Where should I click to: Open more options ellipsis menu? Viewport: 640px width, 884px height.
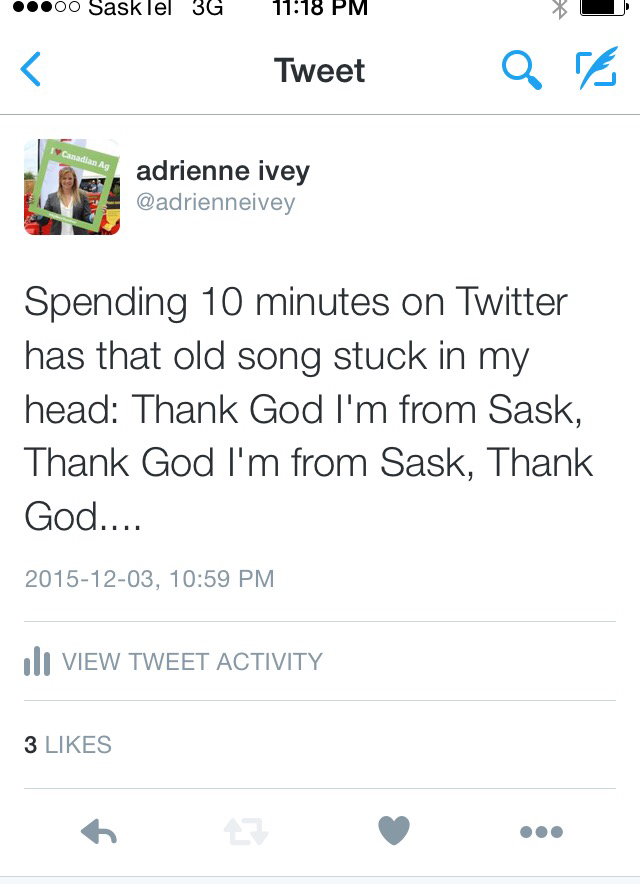[x=541, y=831]
